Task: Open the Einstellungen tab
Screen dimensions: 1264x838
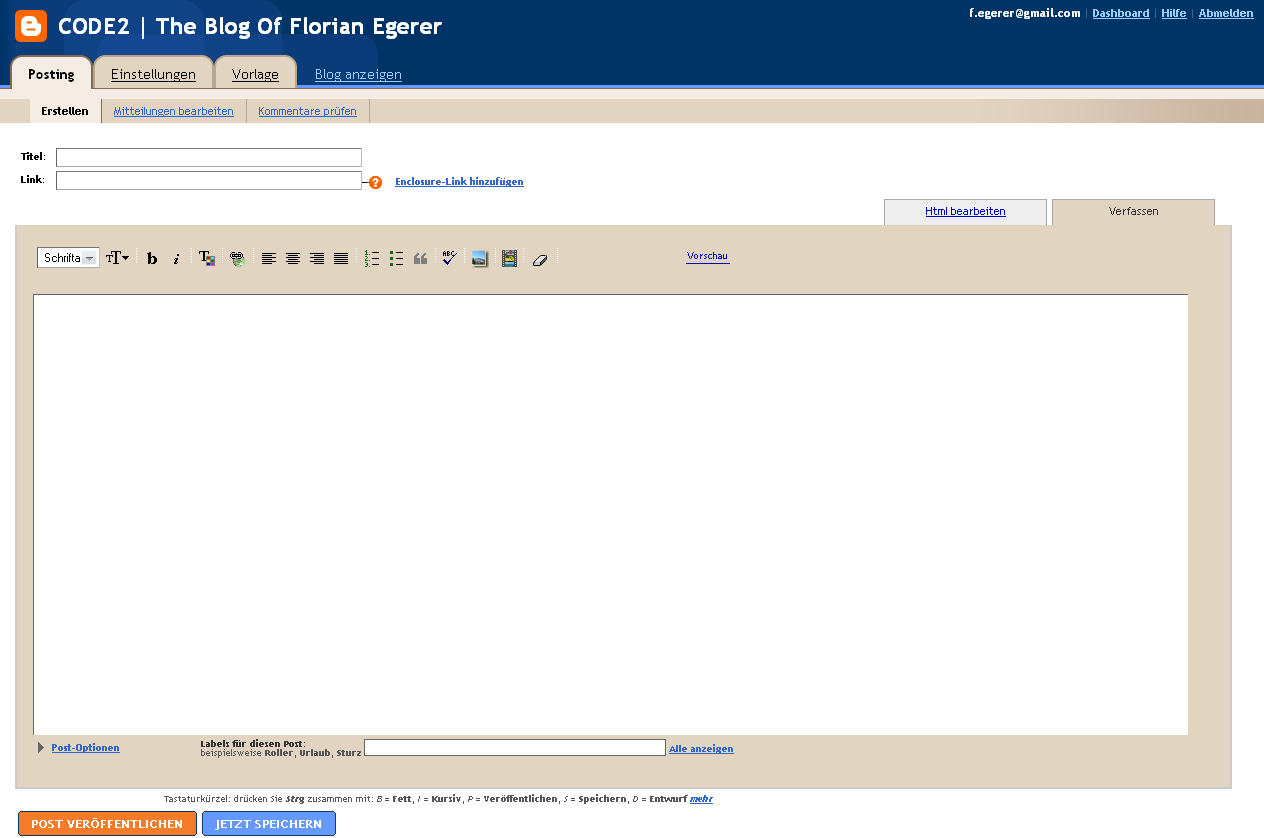Action: coord(152,73)
